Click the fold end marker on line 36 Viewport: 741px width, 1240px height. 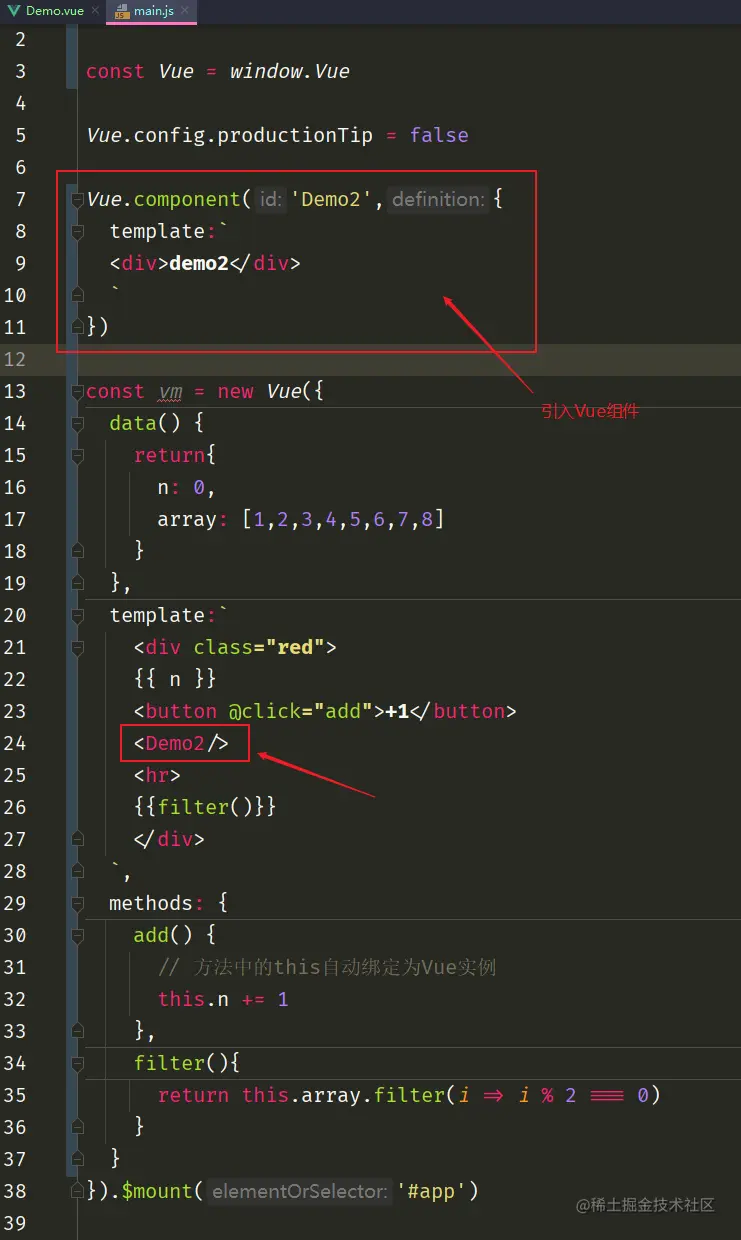[78, 1127]
